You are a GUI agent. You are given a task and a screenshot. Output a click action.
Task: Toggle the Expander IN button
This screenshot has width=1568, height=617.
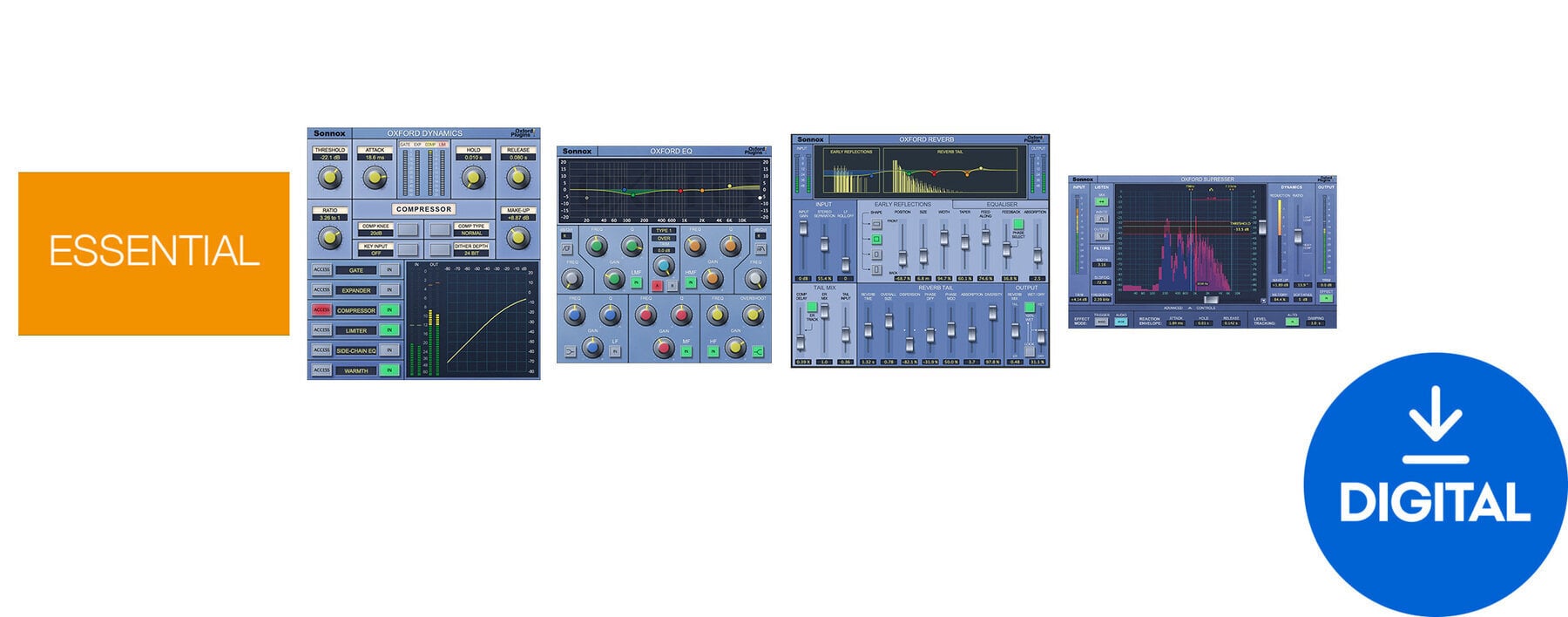tap(389, 289)
